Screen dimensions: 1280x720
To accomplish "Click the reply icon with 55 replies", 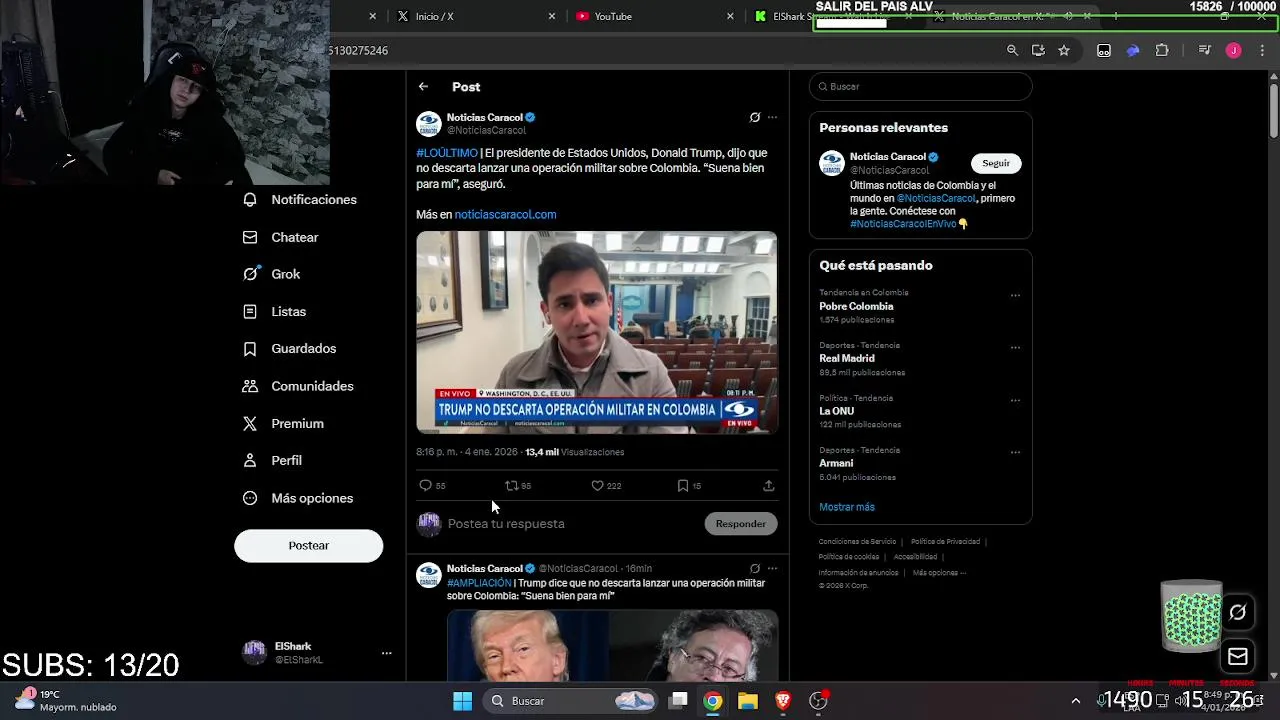I will [426, 486].
